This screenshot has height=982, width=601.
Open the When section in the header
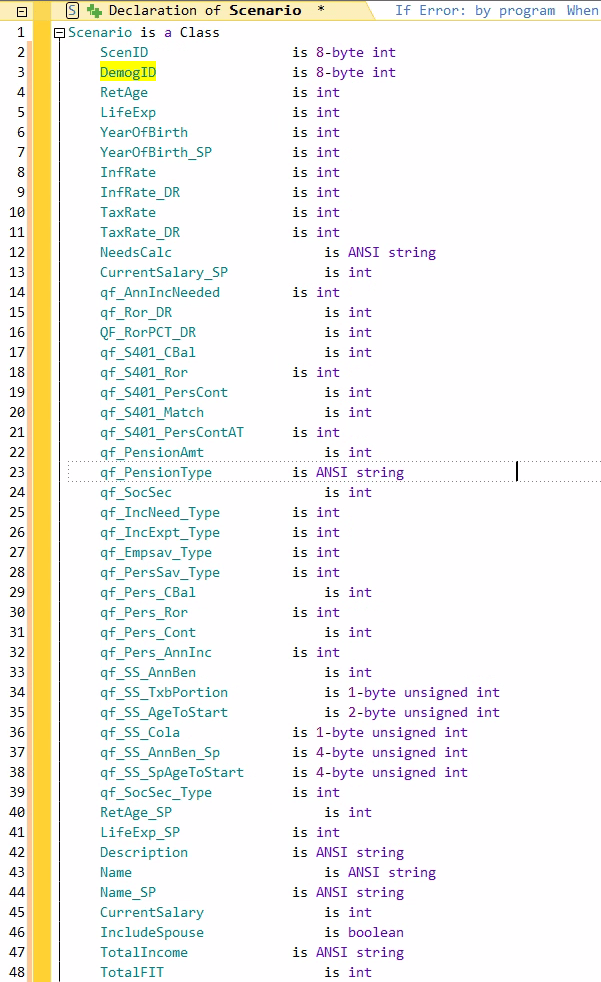(x=582, y=10)
